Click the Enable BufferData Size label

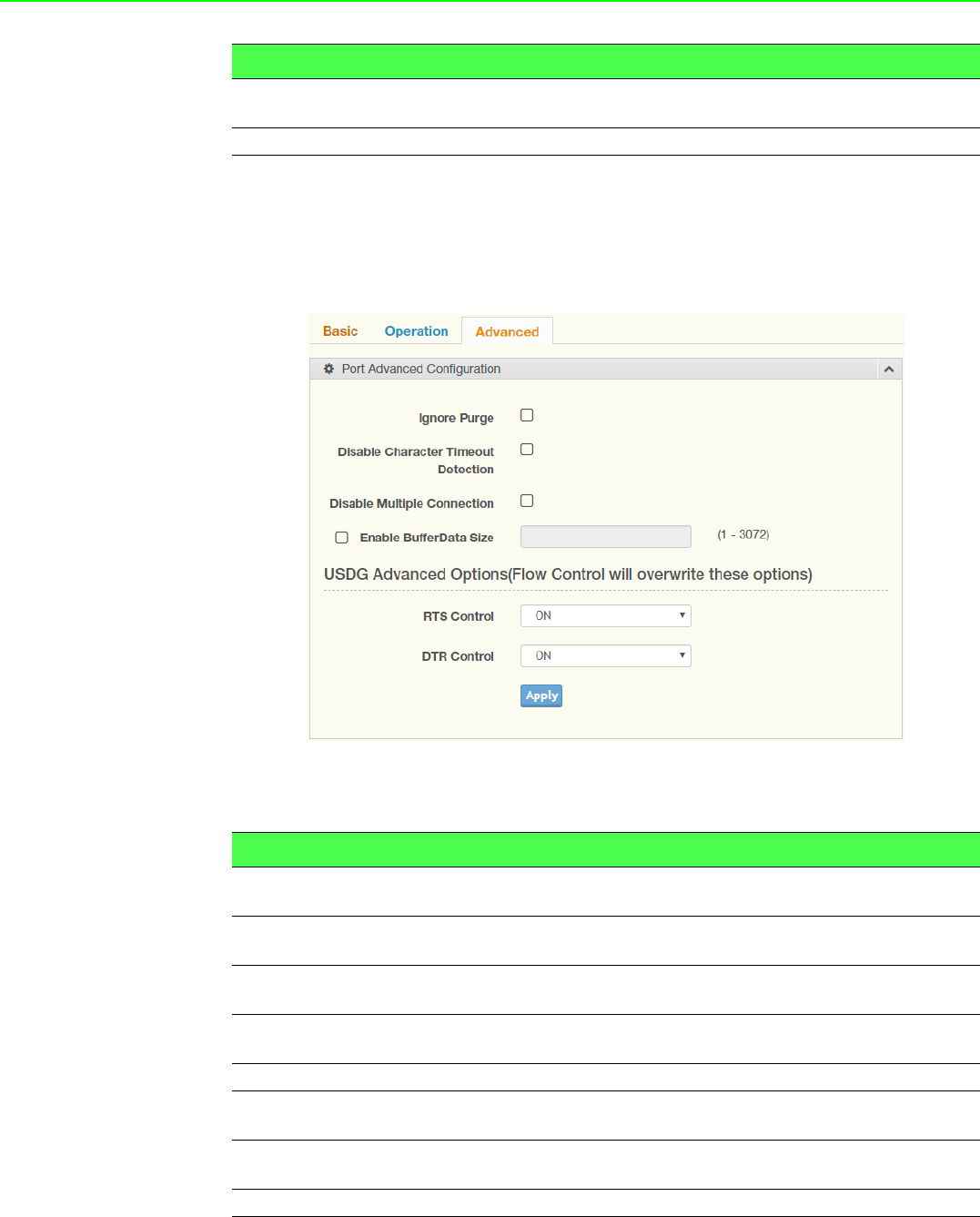pyautogui.click(x=427, y=538)
